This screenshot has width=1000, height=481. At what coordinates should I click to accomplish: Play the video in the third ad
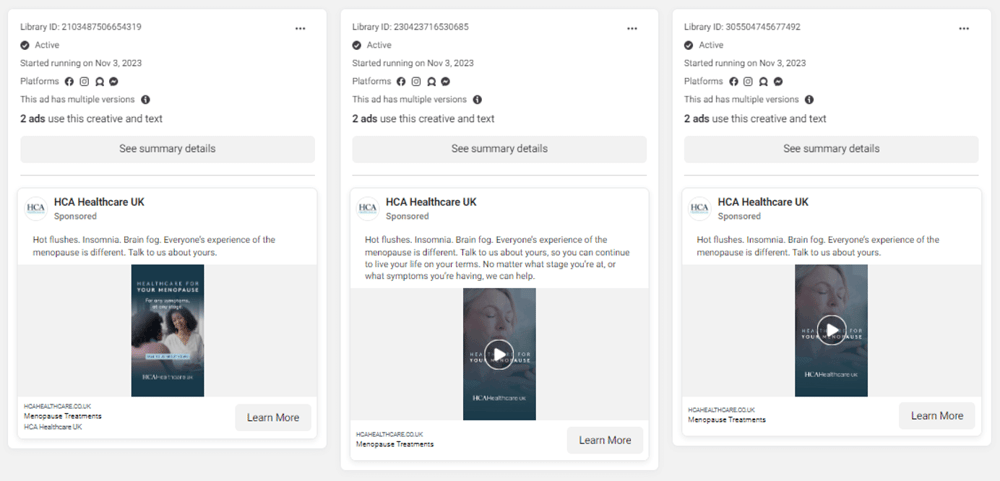tap(832, 330)
